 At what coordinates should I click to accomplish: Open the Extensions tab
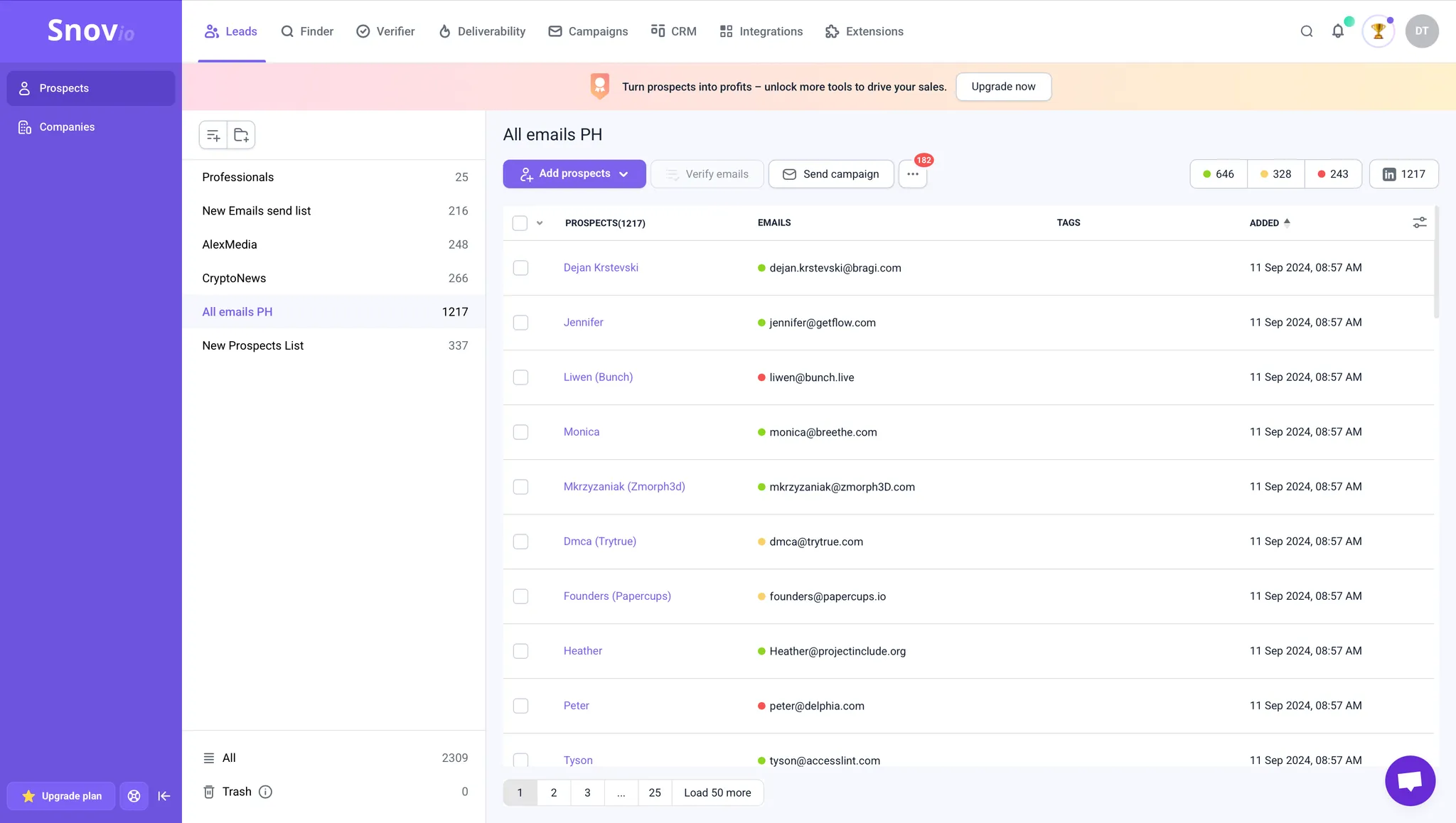click(x=864, y=31)
